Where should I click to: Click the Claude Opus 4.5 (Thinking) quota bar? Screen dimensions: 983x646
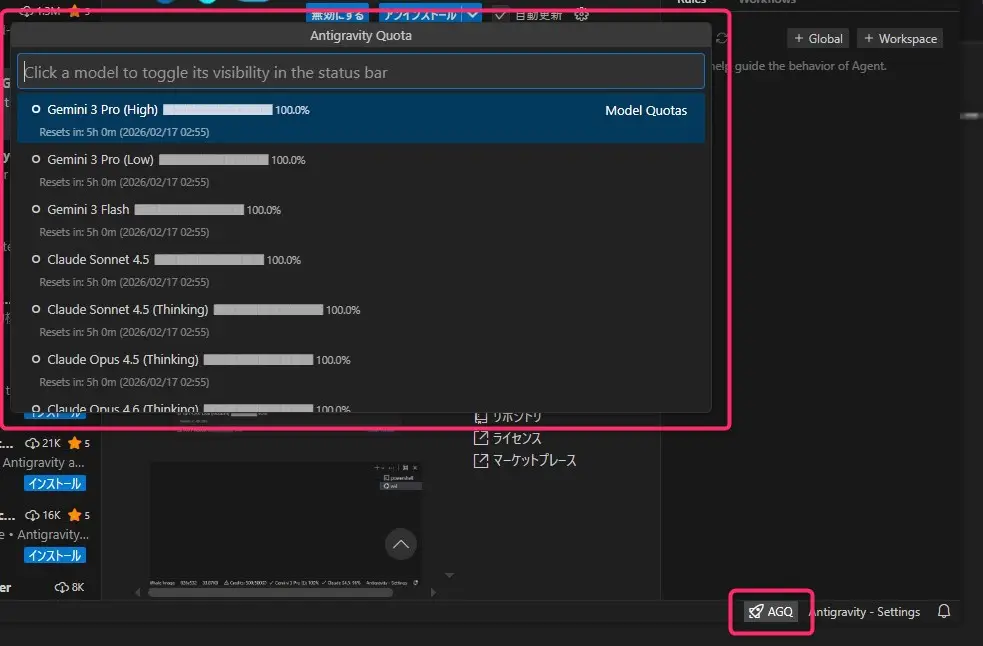[258, 359]
